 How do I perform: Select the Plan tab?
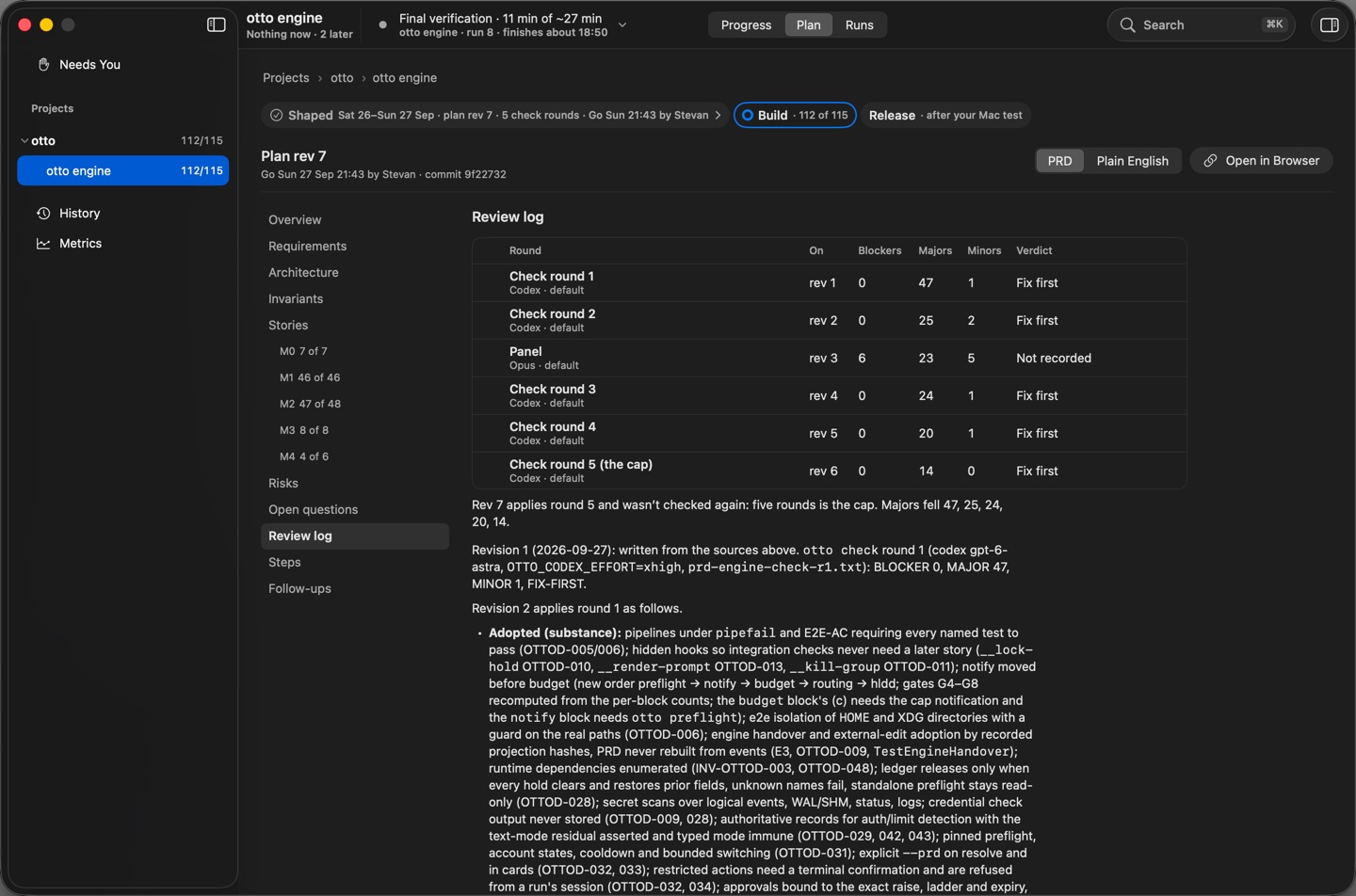pos(808,25)
